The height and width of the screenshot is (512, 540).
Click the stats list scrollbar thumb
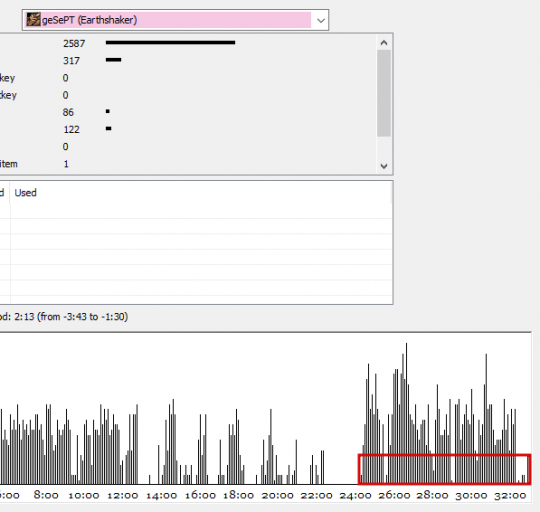point(384,93)
